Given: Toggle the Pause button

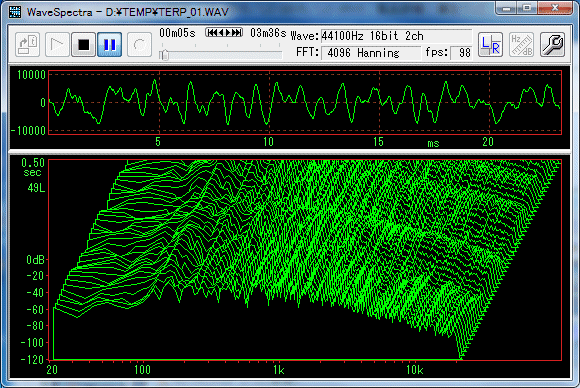Looking at the screenshot, I should pyautogui.click(x=109, y=45).
